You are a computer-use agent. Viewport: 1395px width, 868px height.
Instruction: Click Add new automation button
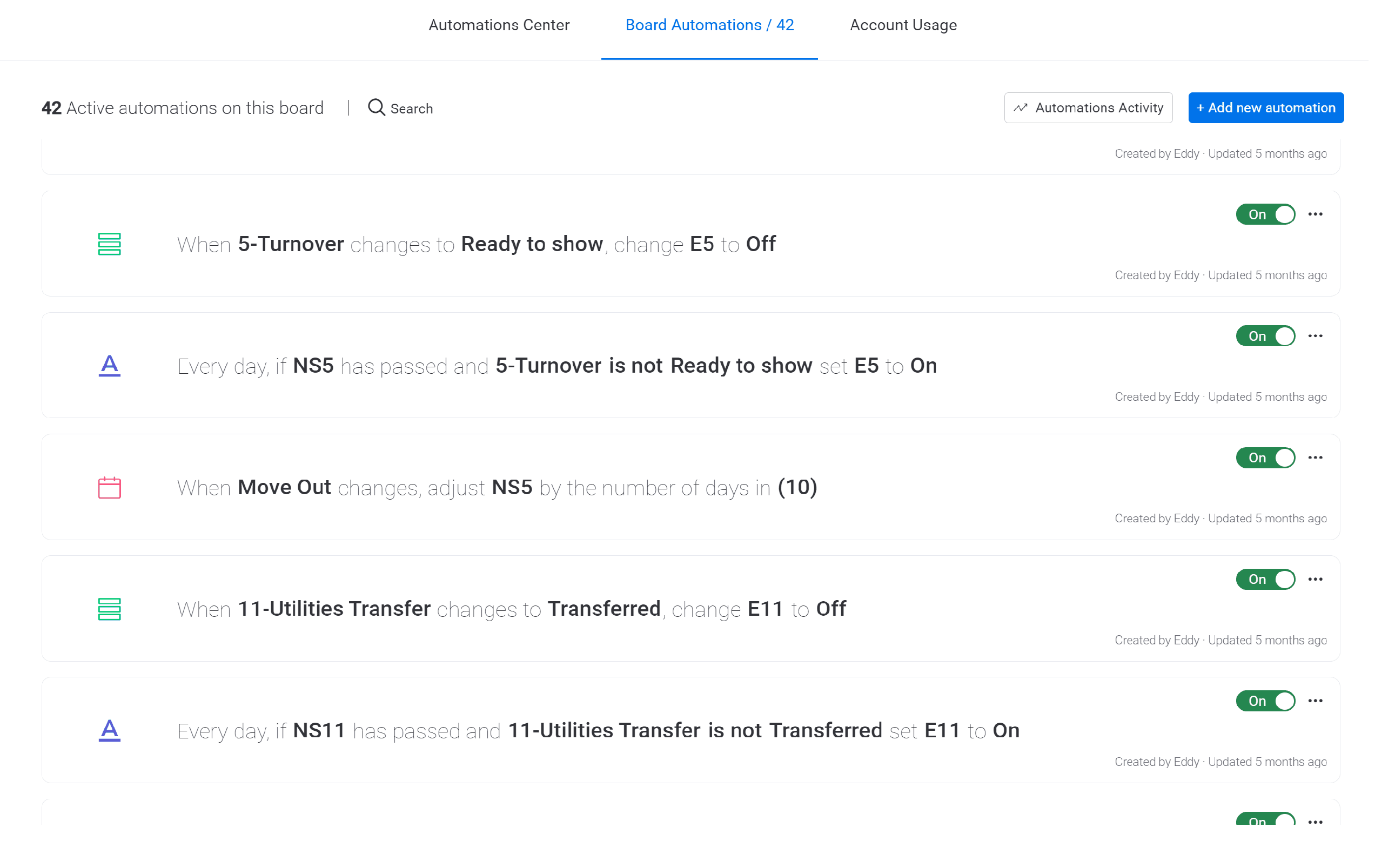coord(1266,108)
